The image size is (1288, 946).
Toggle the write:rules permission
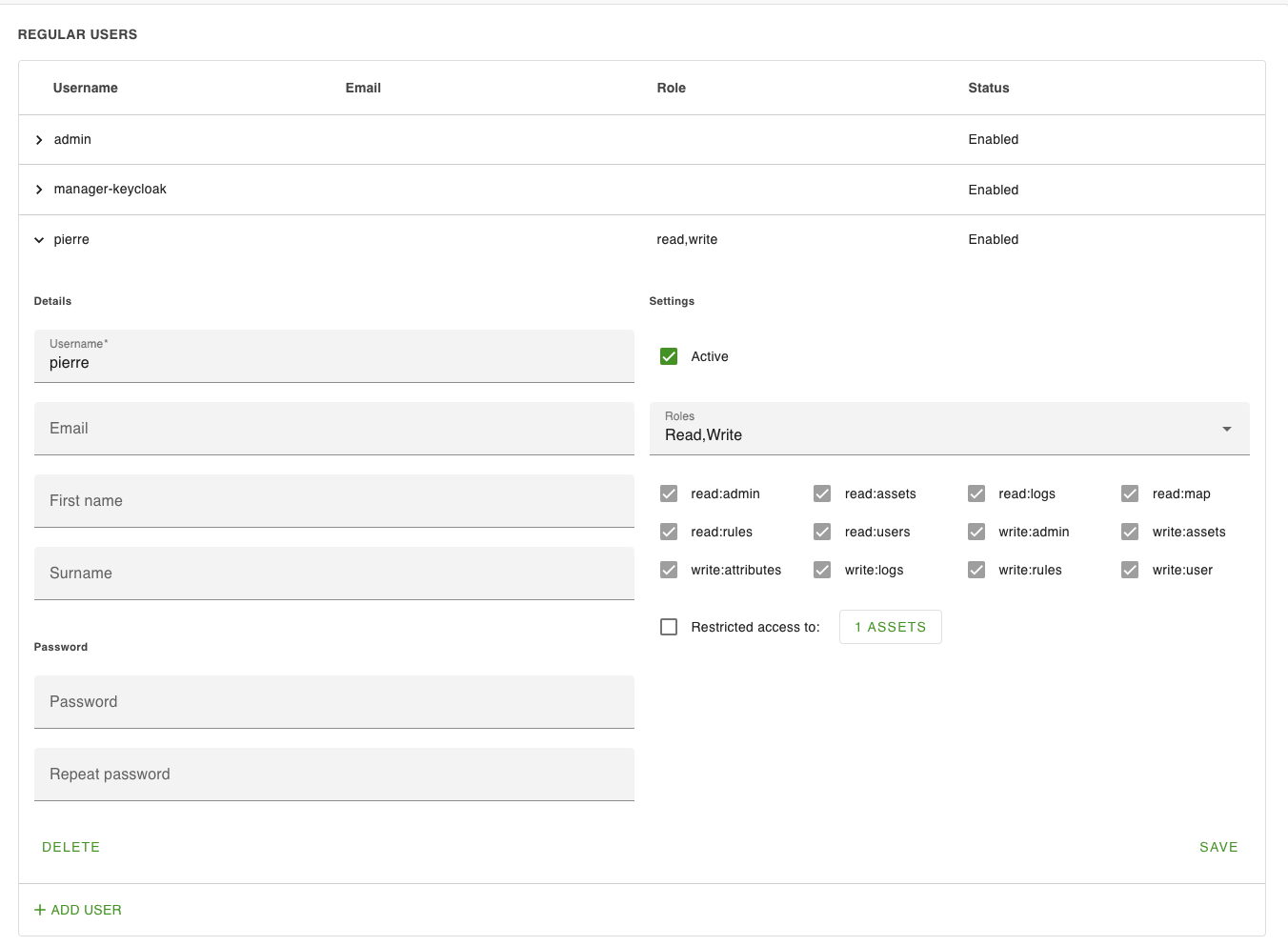[x=976, y=570]
